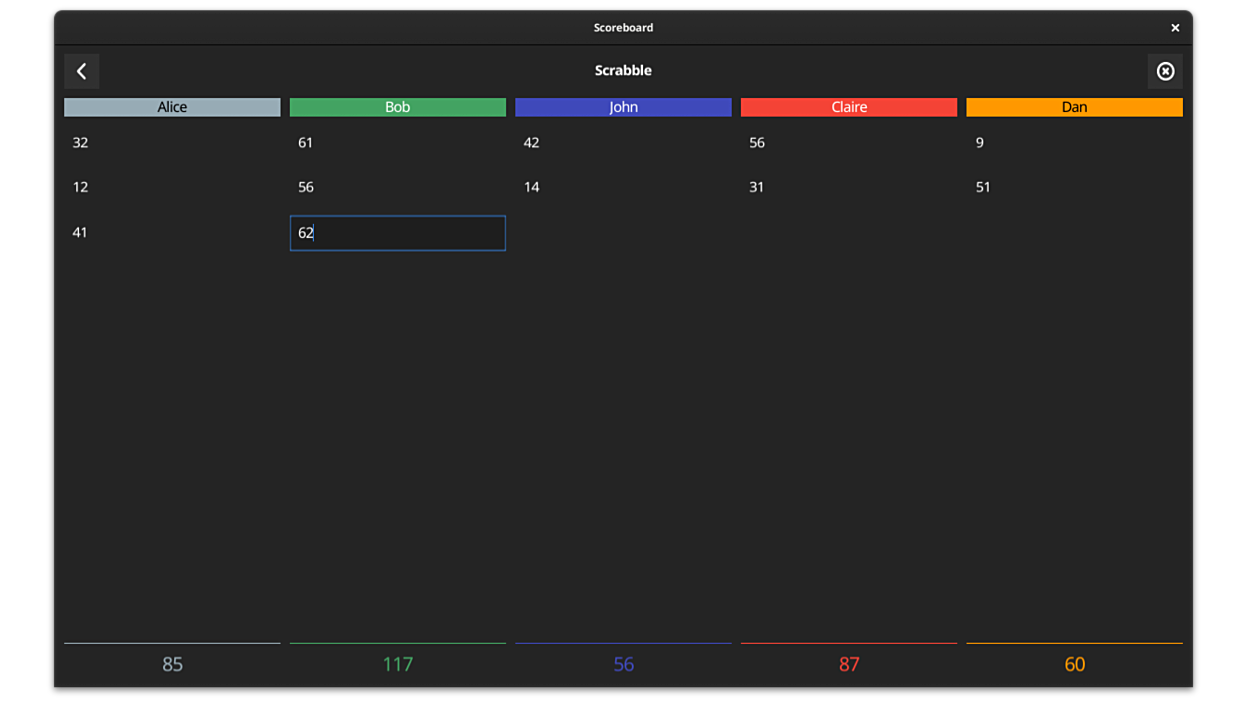Click Bob's first round score 61
The height and width of the screenshot is (702, 1248).
pos(306,143)
